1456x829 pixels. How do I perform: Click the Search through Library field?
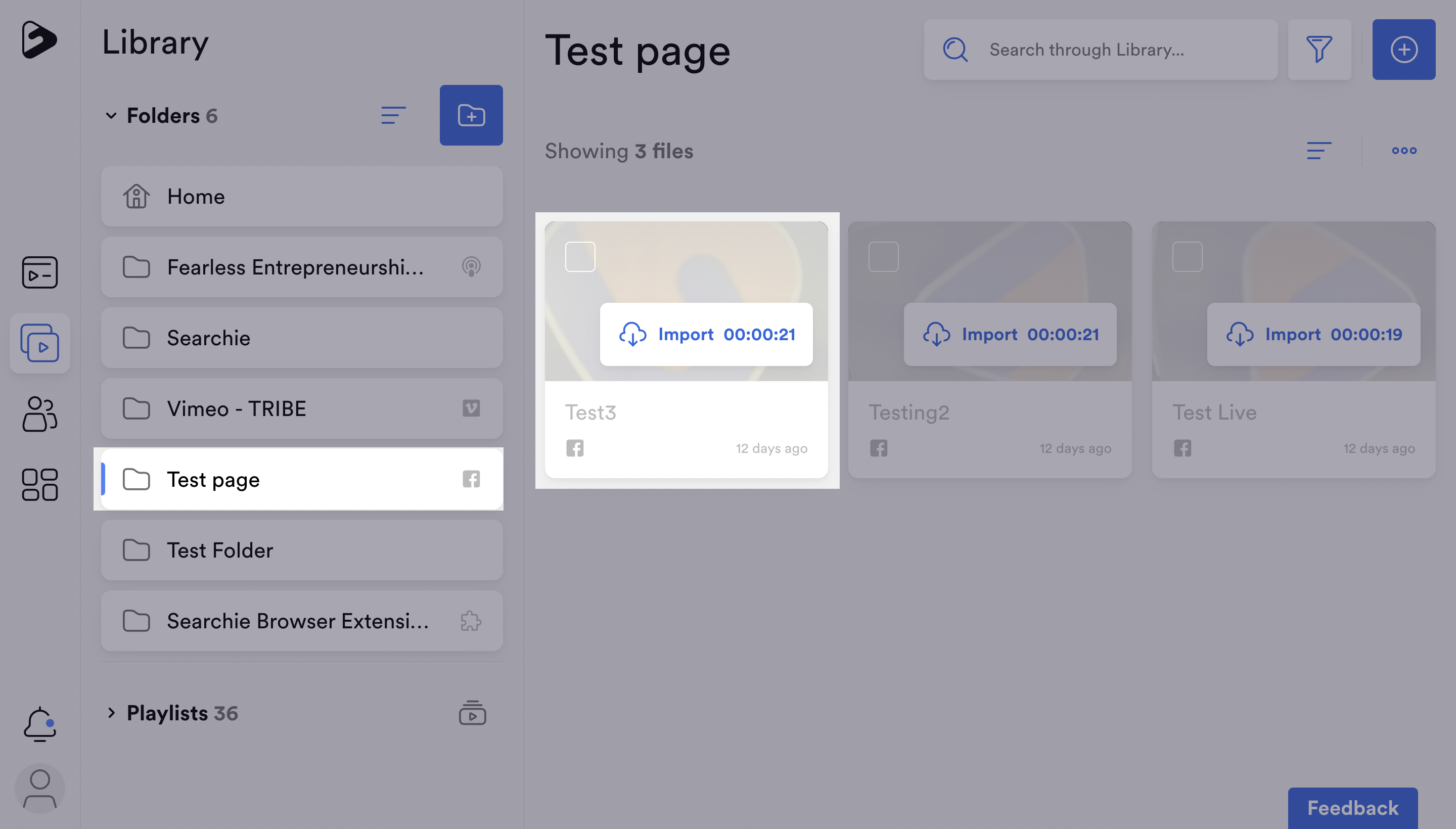click(x=1101, y=50)
